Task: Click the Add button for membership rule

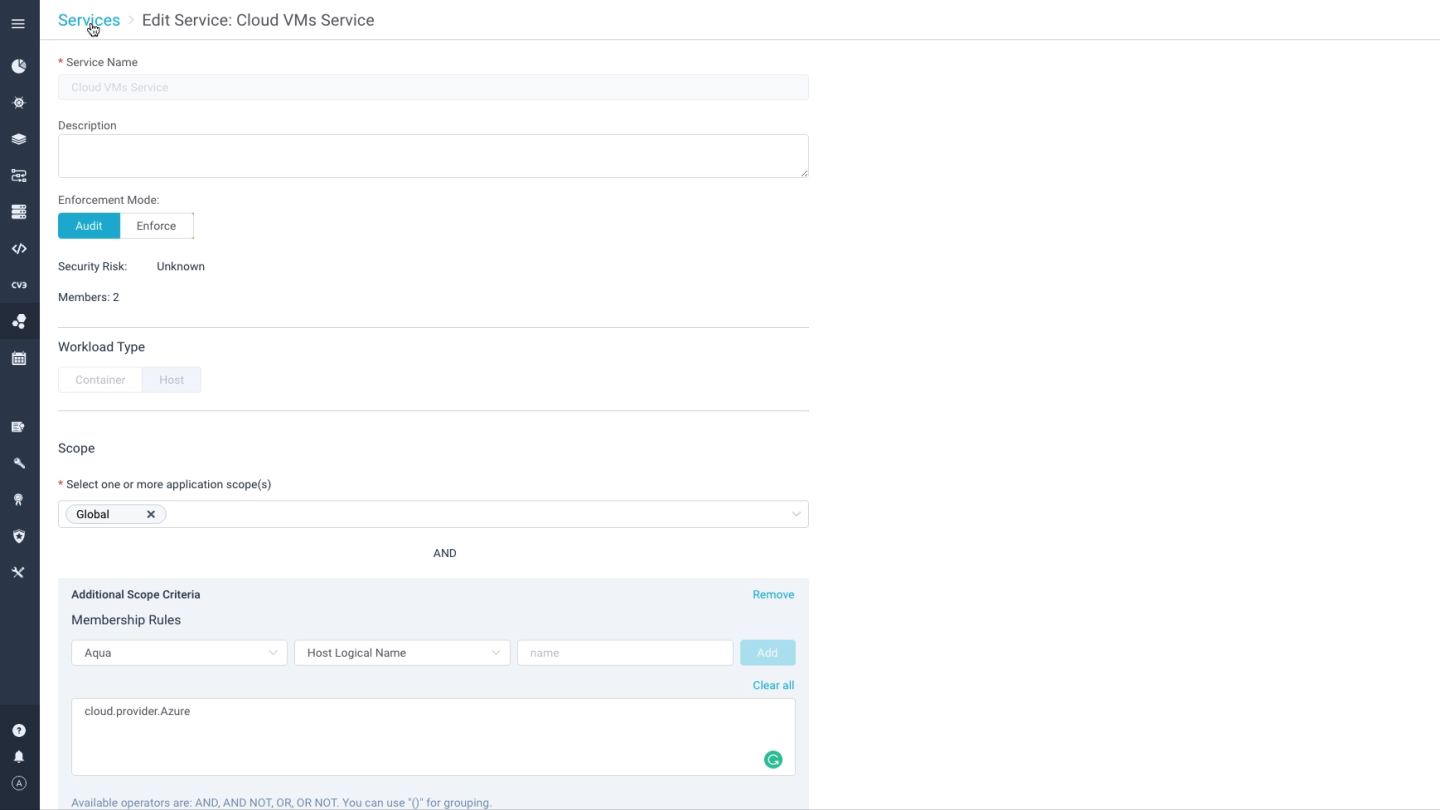Action: click(x=767, y=653)
